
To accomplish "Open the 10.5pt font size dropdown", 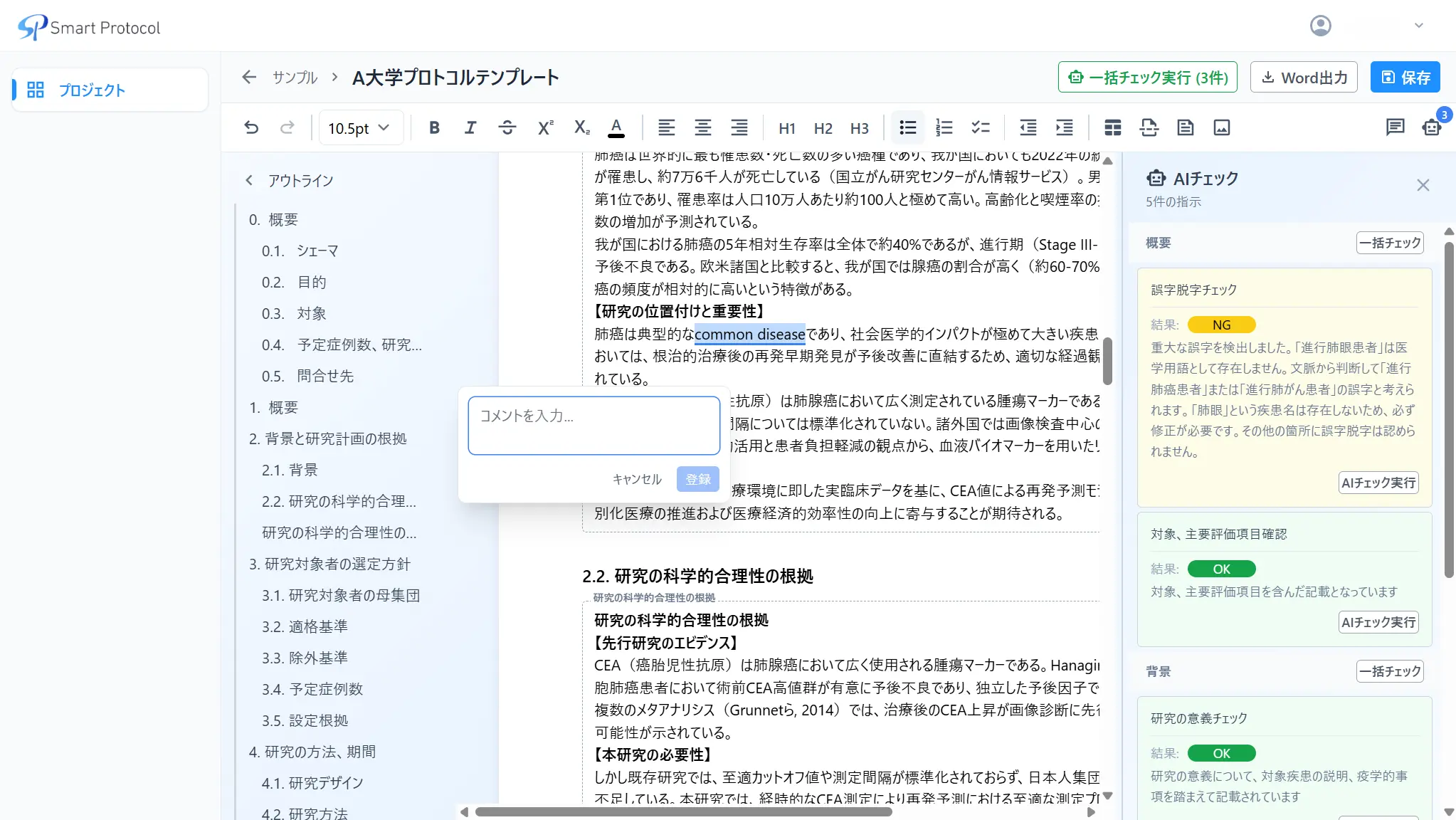I will (359, 128).
